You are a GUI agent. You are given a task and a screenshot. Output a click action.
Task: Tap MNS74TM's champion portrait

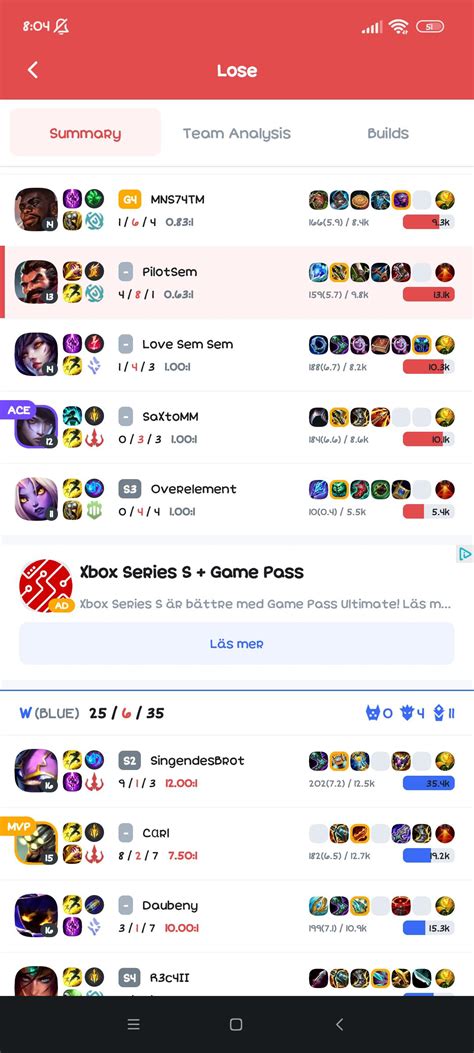pyautogui.click(x=36, y=209)
